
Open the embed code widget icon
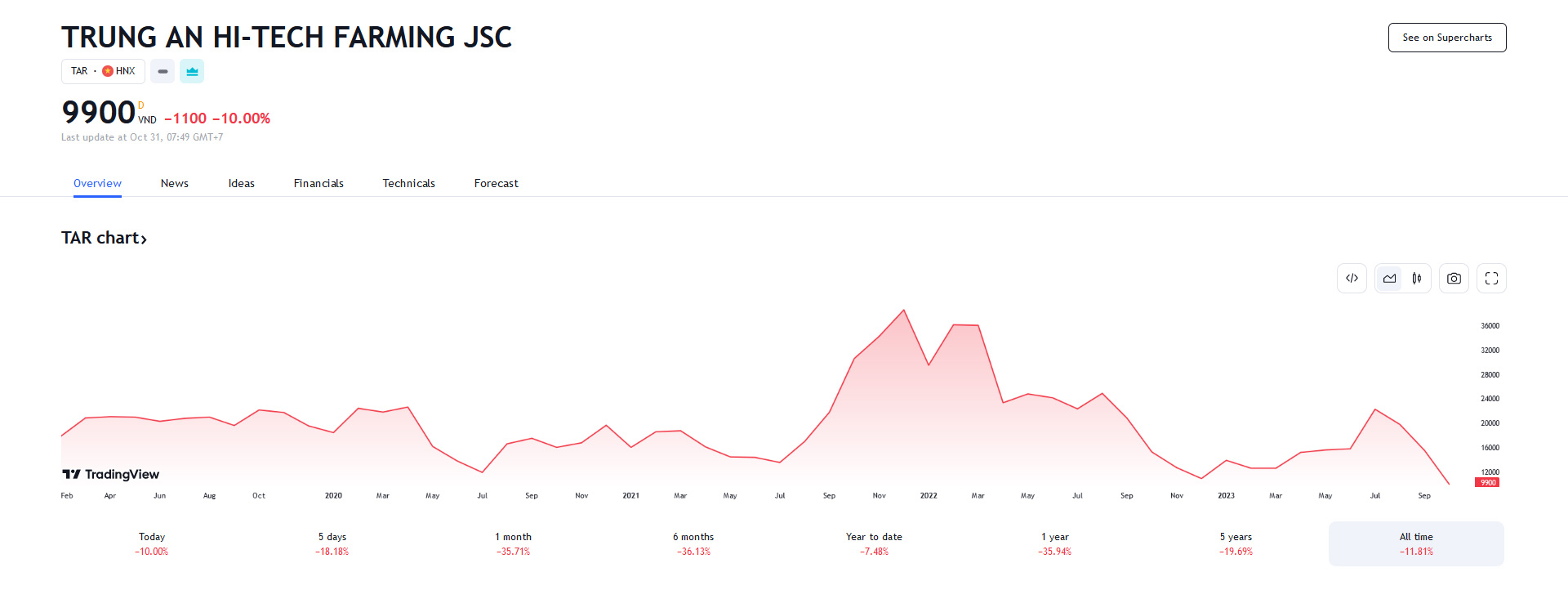pos(1352,279)
